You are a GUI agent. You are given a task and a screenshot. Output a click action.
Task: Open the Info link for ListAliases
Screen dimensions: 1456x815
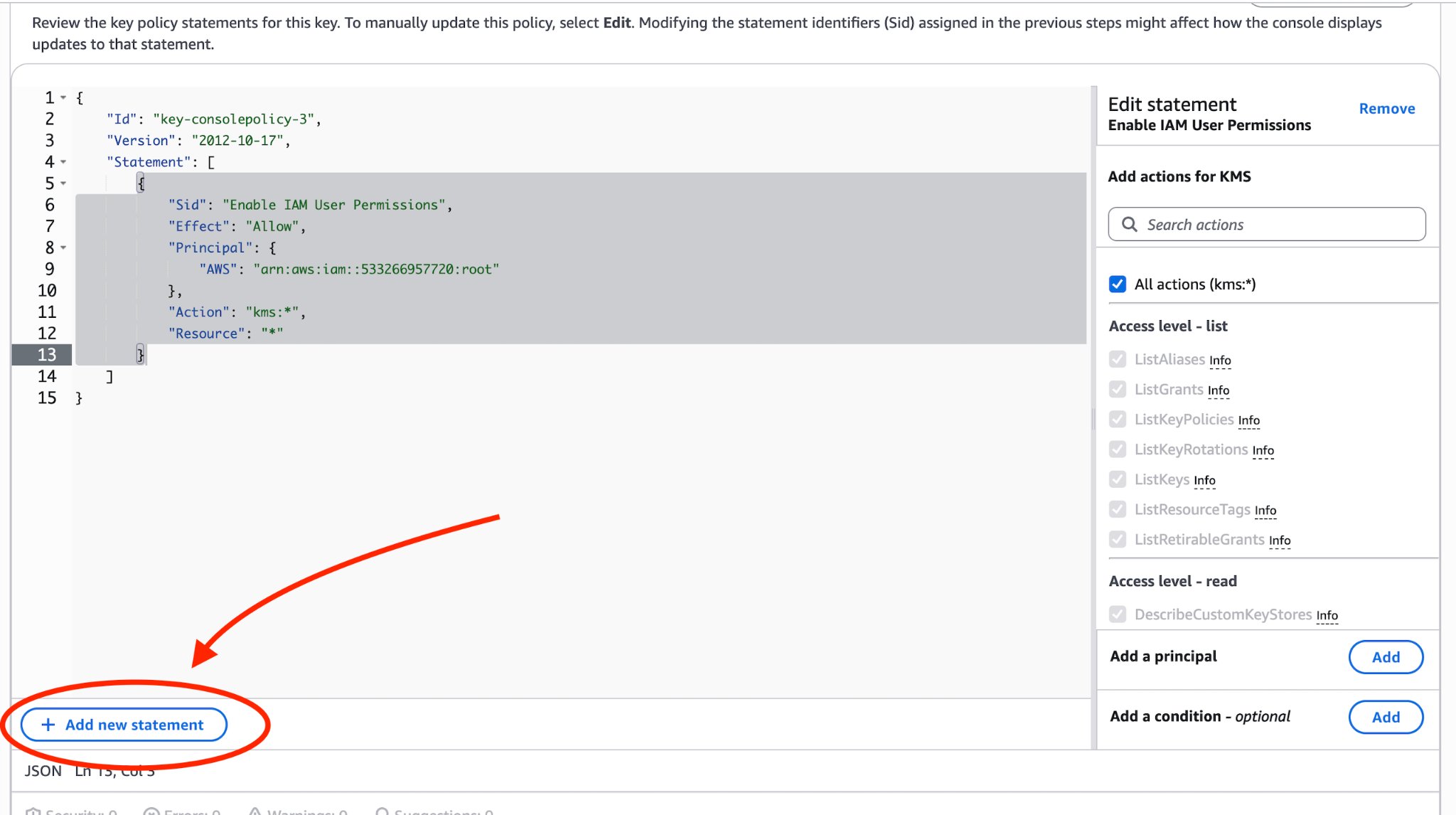(x=1220, y=361)
